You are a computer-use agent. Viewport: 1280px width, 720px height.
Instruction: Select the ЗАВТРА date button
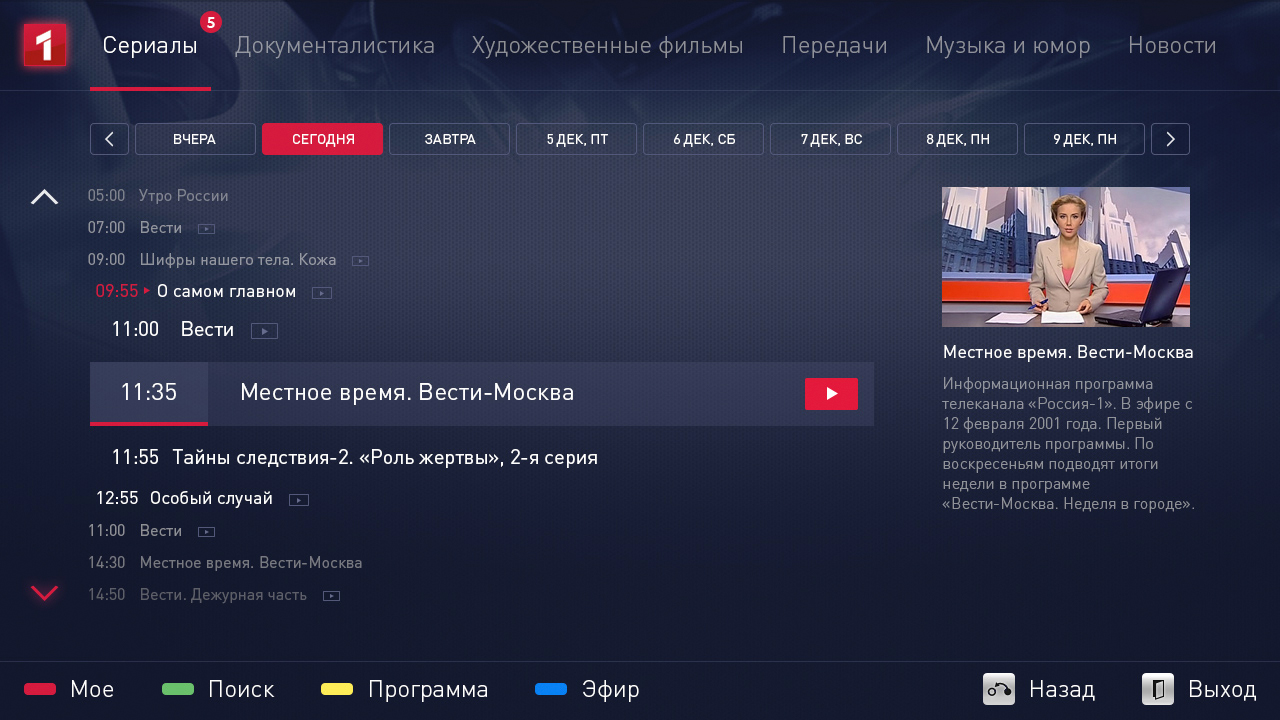click(x=449, y=139)
